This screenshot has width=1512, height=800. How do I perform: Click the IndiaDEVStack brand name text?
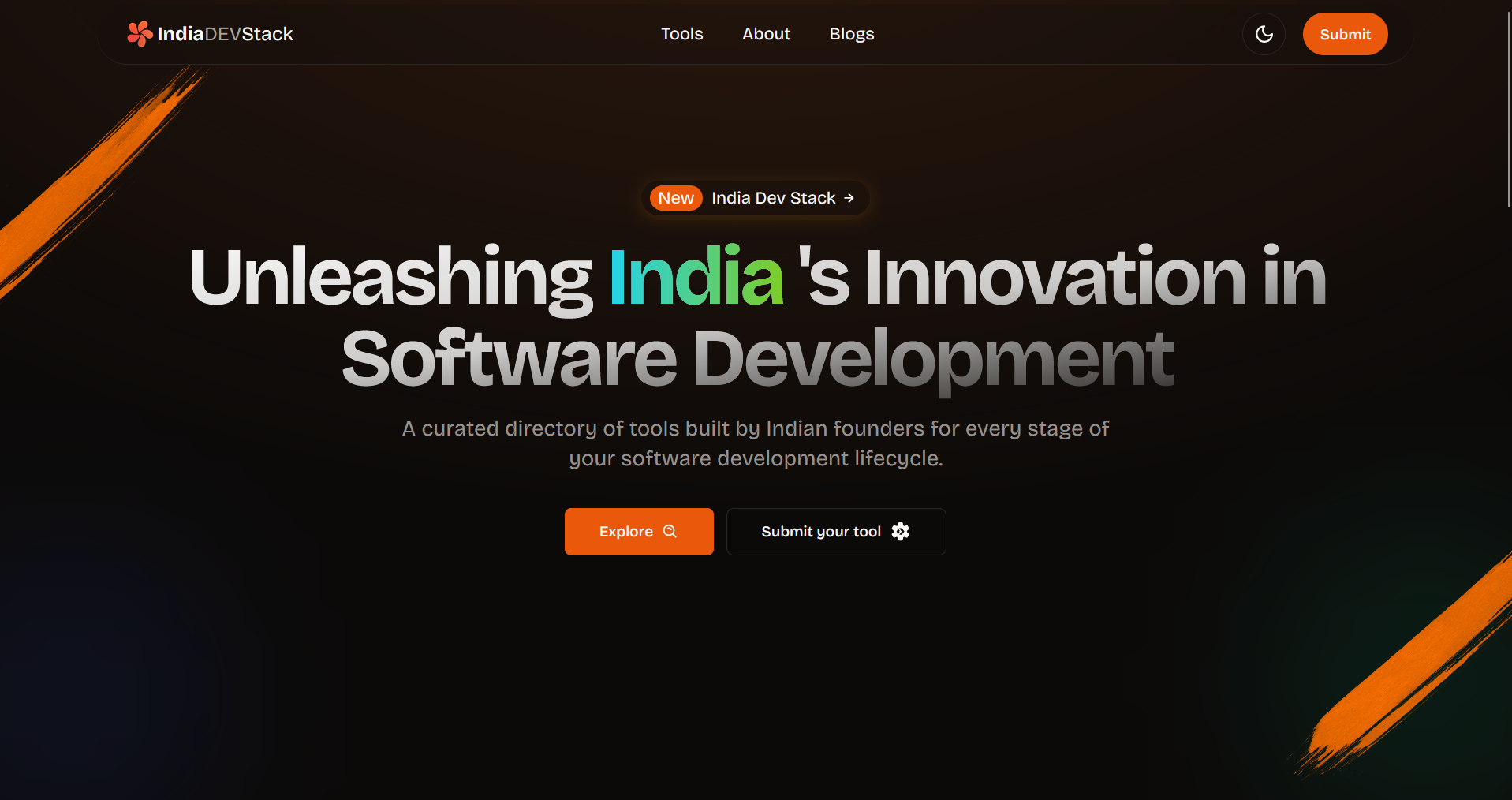pyautogui.click(x=225, y=34)
